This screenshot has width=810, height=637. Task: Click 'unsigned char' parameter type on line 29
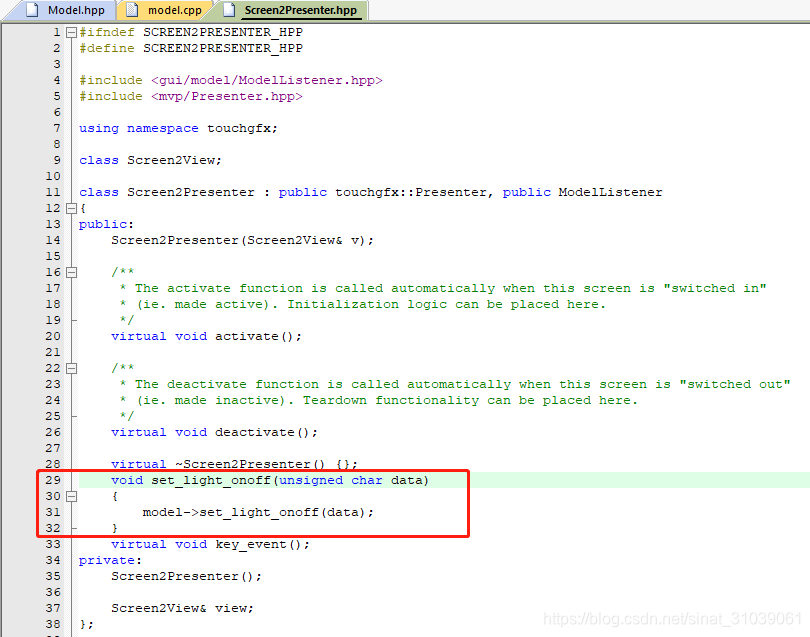point(331,480)
